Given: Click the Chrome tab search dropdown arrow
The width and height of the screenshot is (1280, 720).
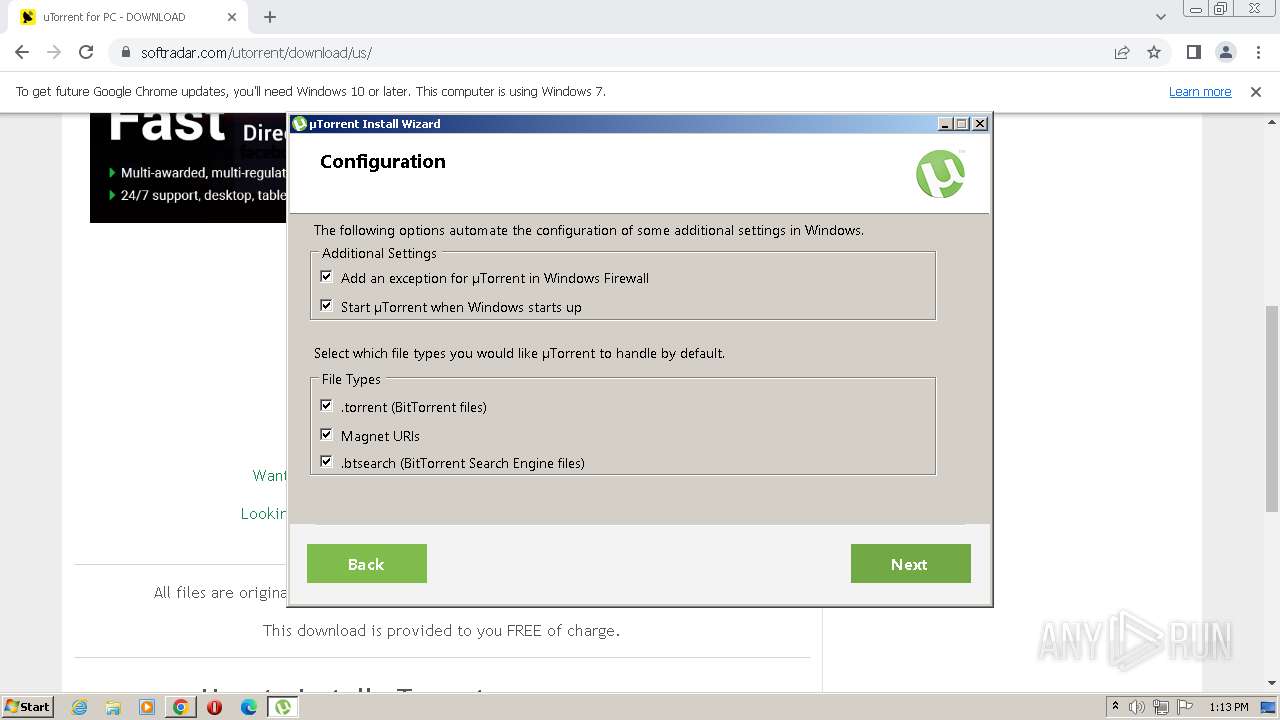Looking at the screenshot, I should (x=1160, y=17).
